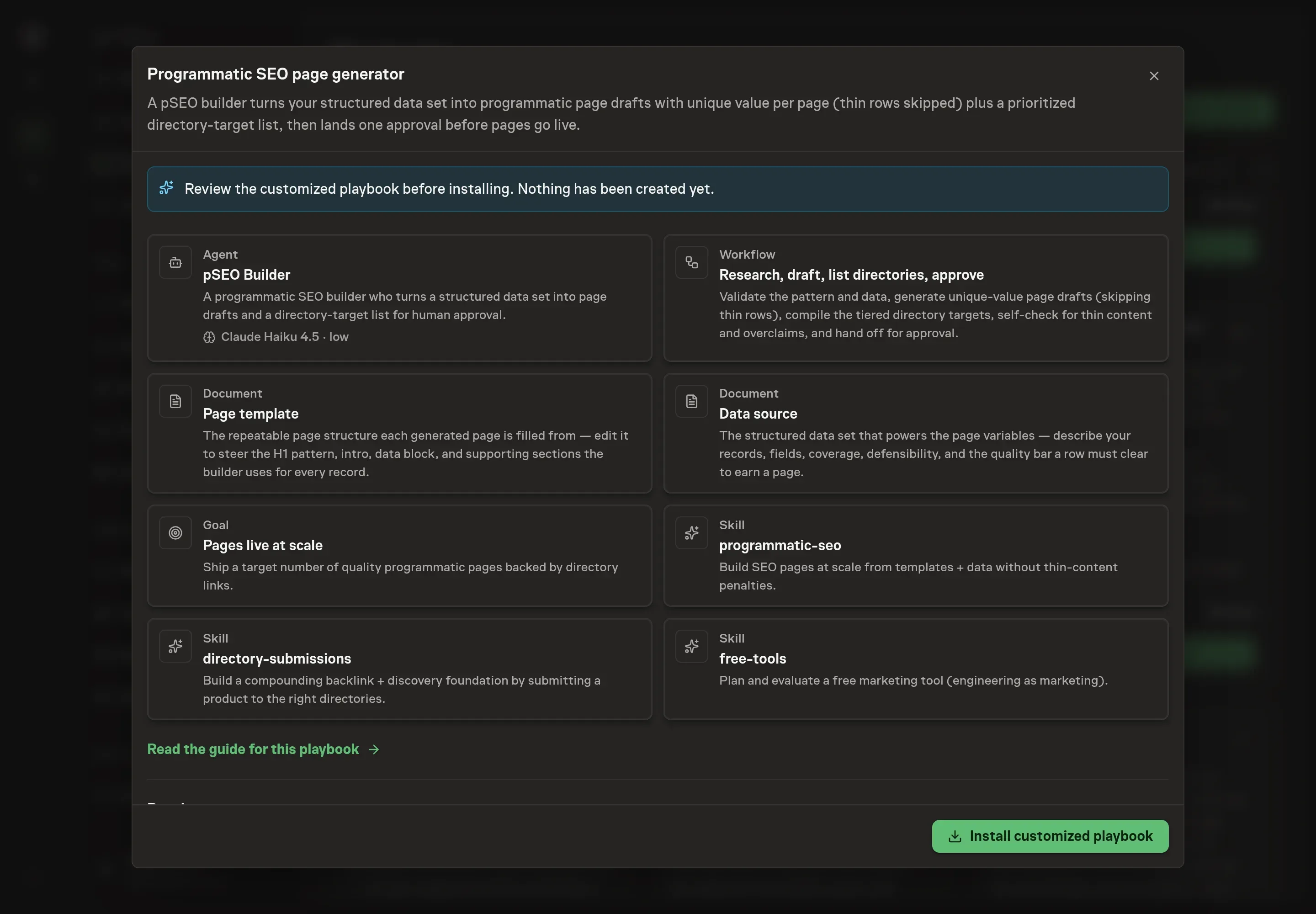Close the Programmatic SEO page generator dialog
1316x914 pixels.
1153,75
